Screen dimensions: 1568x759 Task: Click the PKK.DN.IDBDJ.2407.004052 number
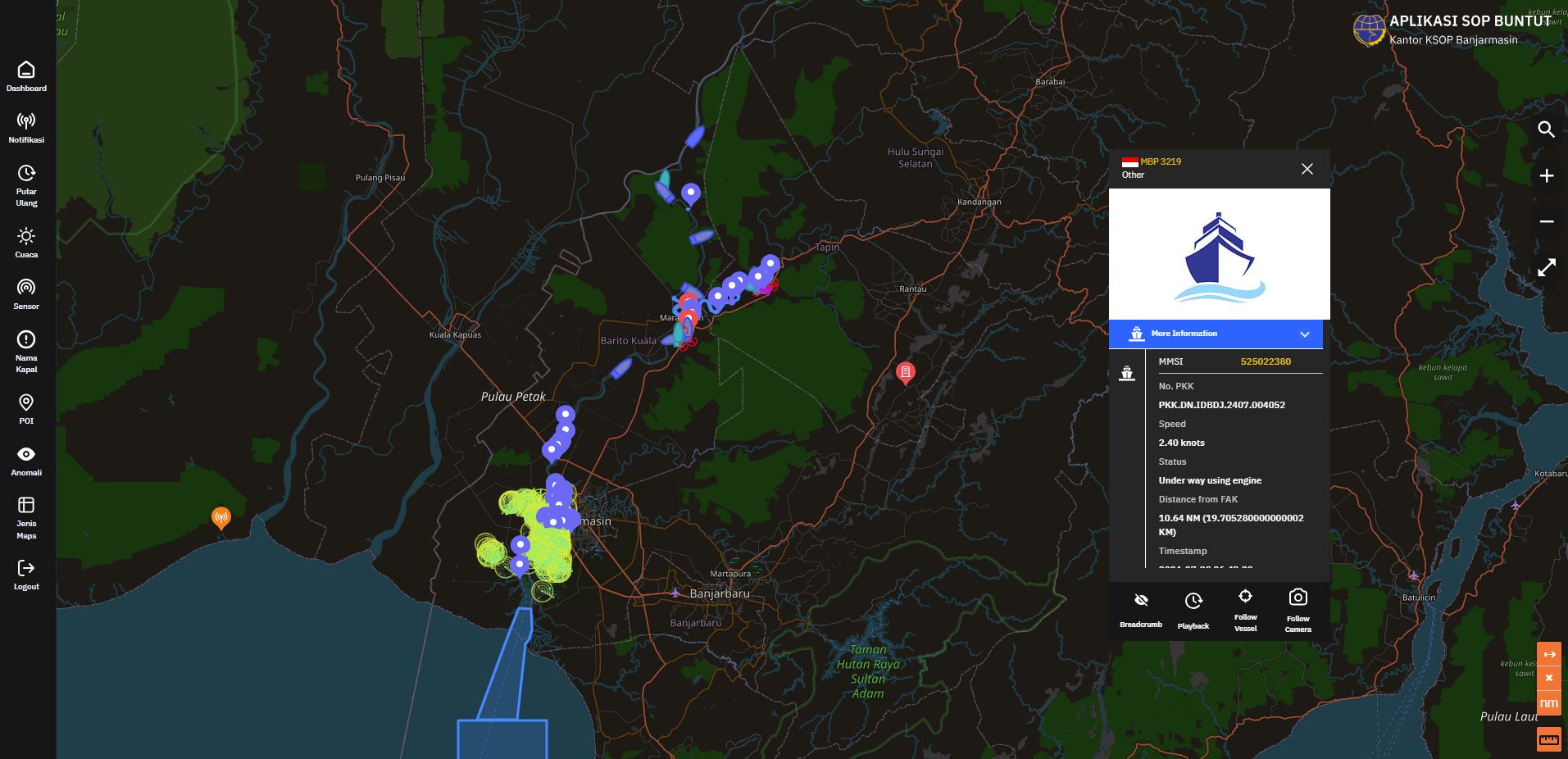pyautogui.click(x=1221, y=405)
